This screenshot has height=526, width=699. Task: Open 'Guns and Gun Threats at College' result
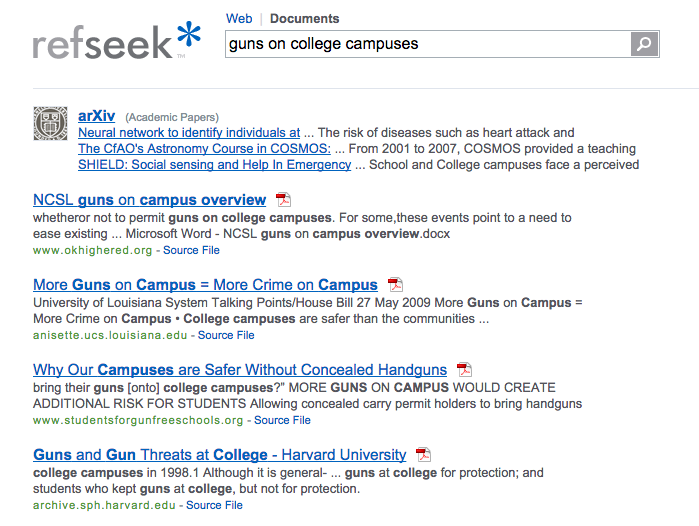[x=220, y=455]
